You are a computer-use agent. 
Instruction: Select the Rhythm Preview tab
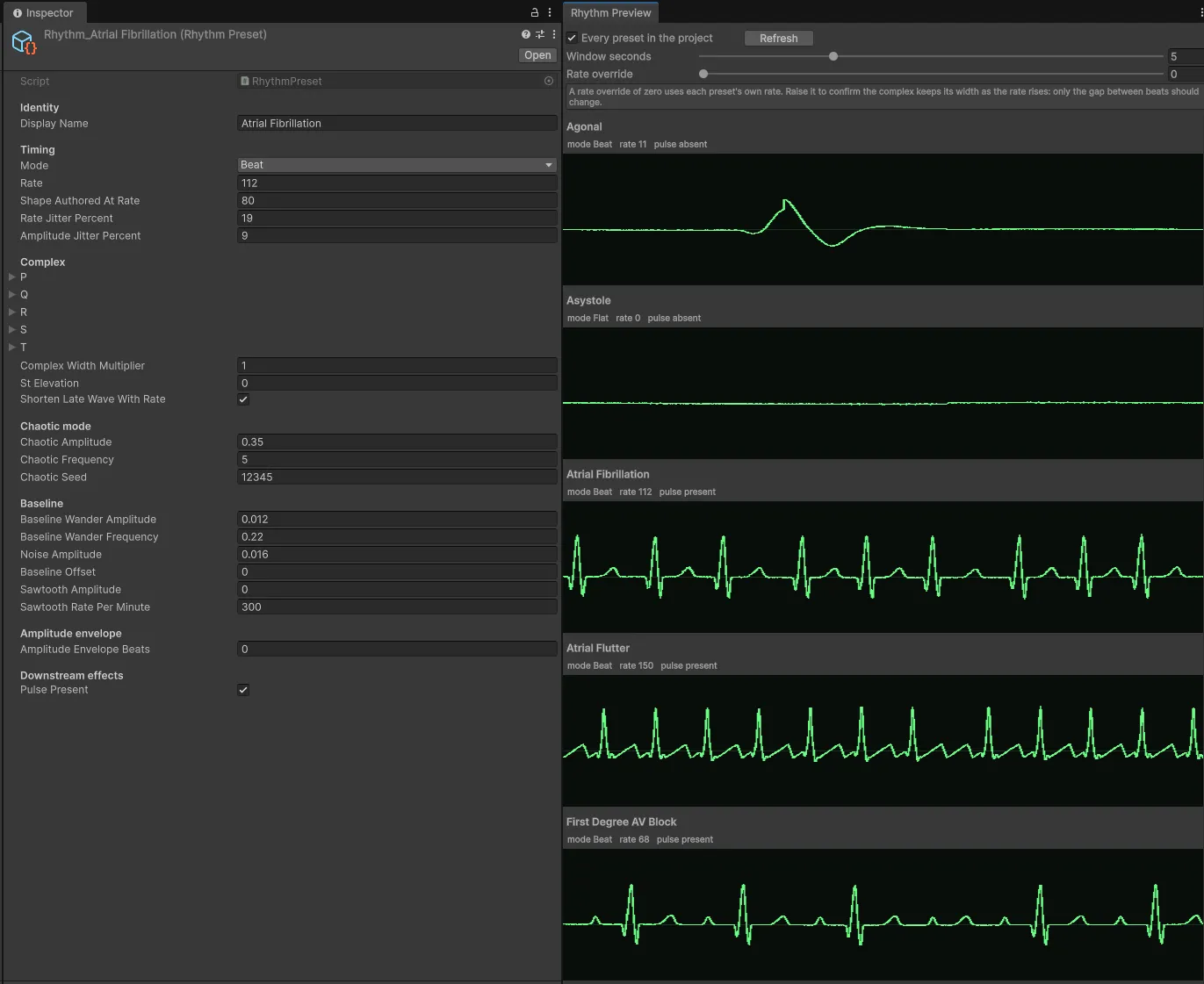pos(610,12)
